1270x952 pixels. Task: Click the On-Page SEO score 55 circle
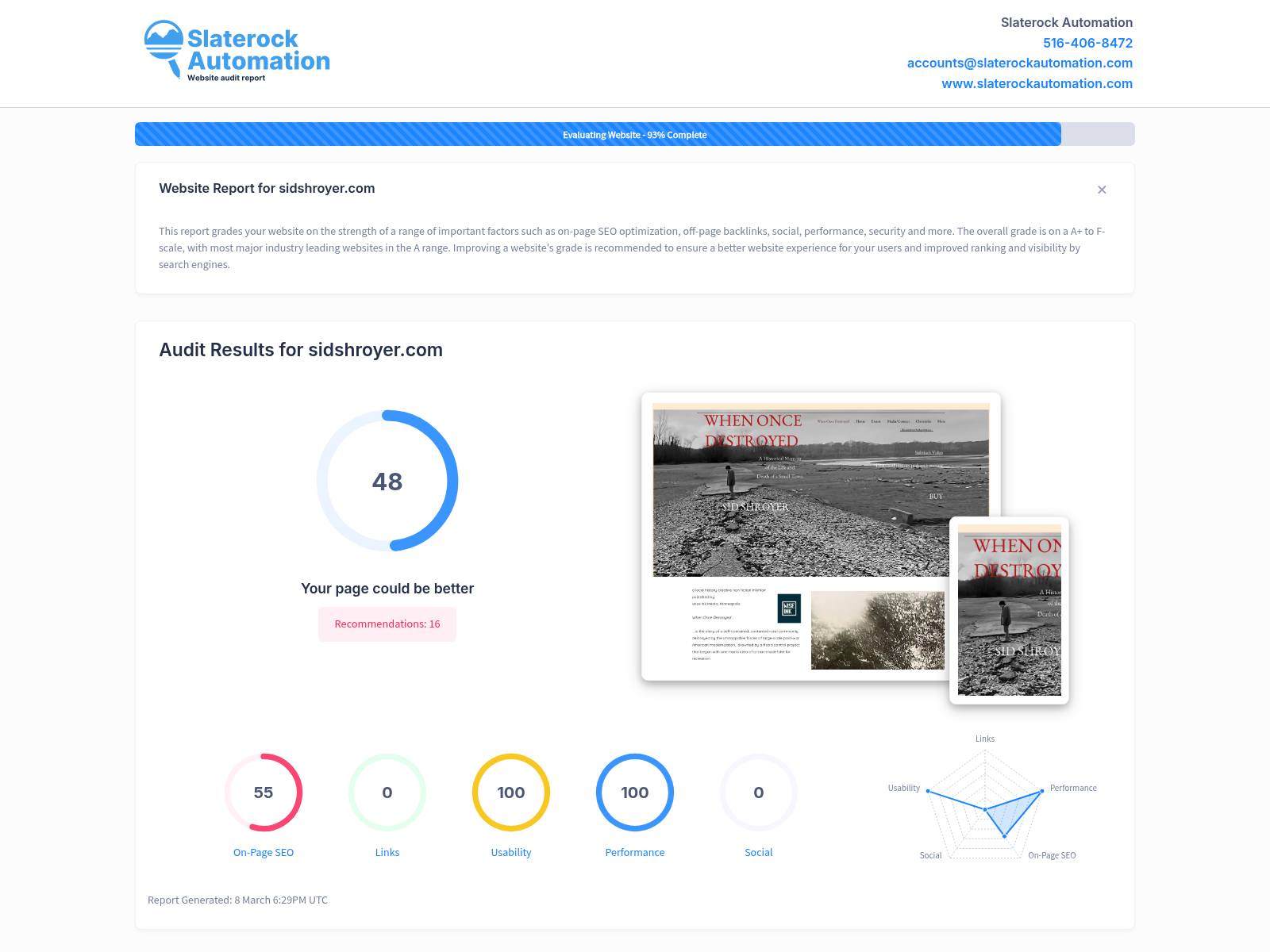(264, 793)
